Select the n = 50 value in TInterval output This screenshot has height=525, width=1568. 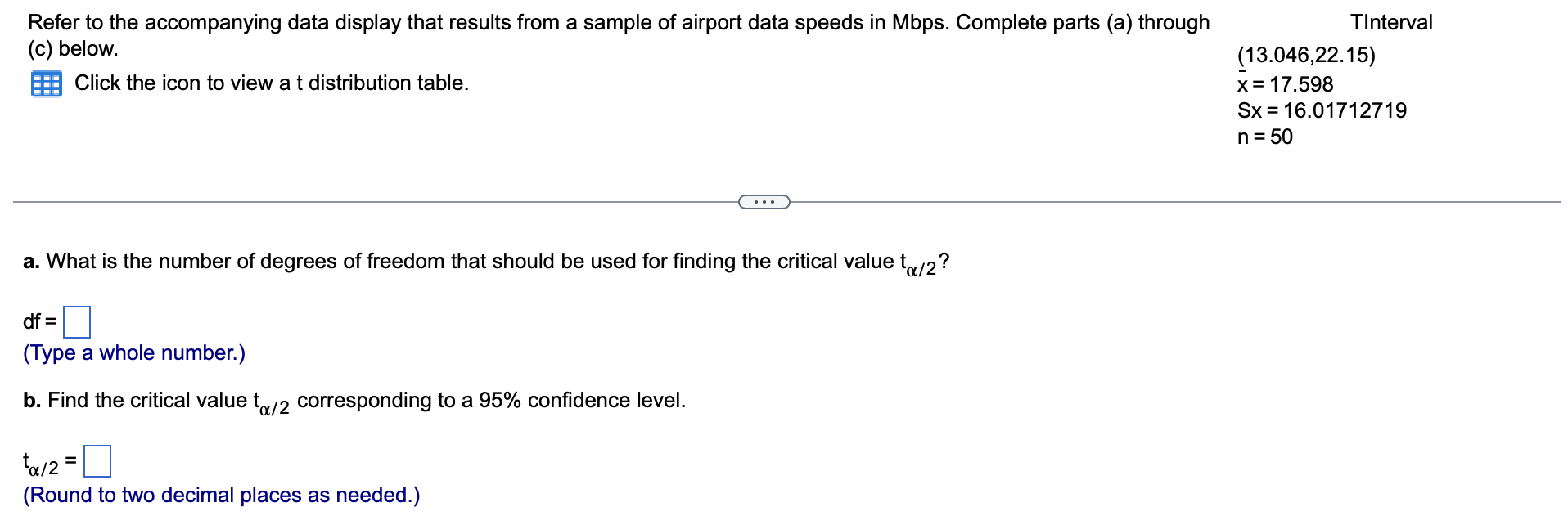(1265, 138)
